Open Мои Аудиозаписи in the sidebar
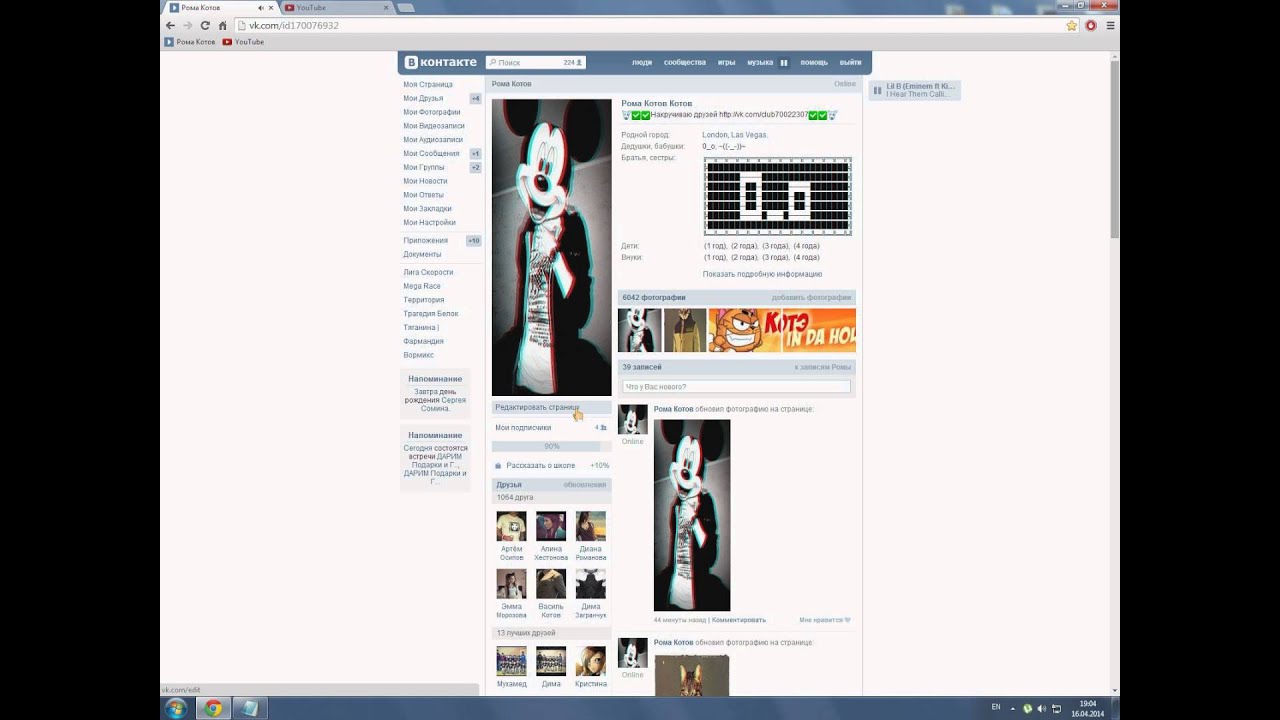This screenshot has width=1280, height=720. pyautogui.click(x=433, y=140)
